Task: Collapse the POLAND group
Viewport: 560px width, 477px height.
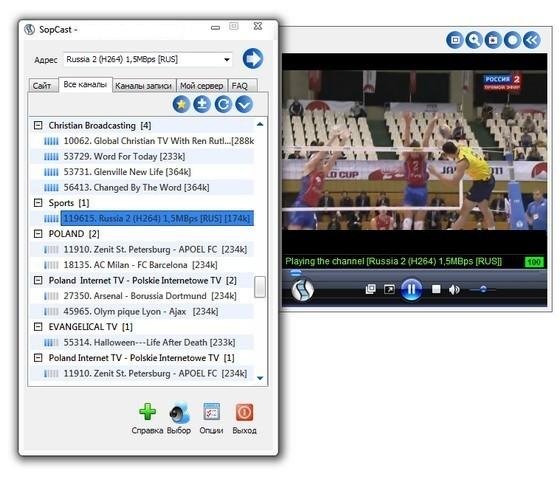Action: [38, 234]
